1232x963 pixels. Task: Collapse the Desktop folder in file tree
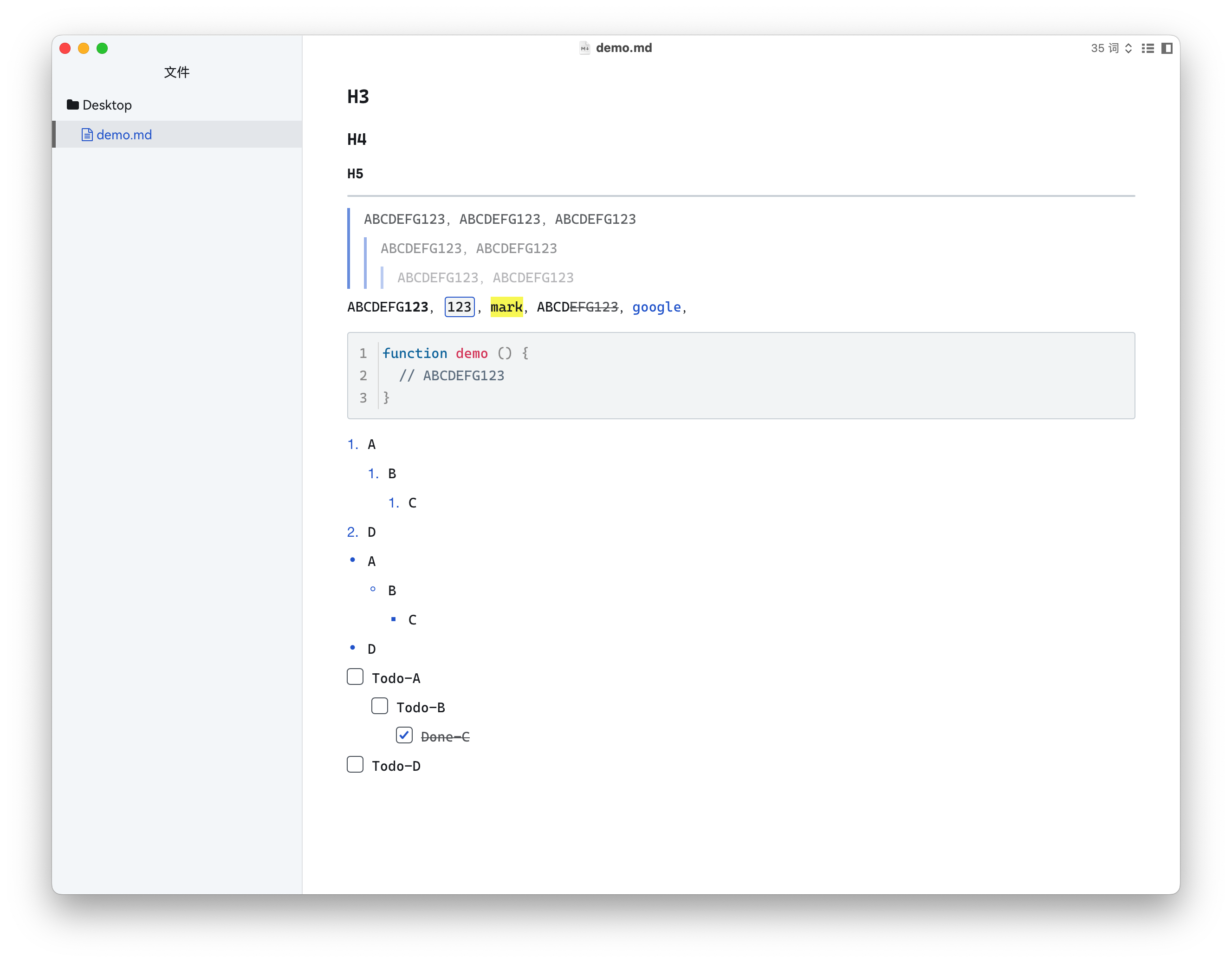coord(107,104)
